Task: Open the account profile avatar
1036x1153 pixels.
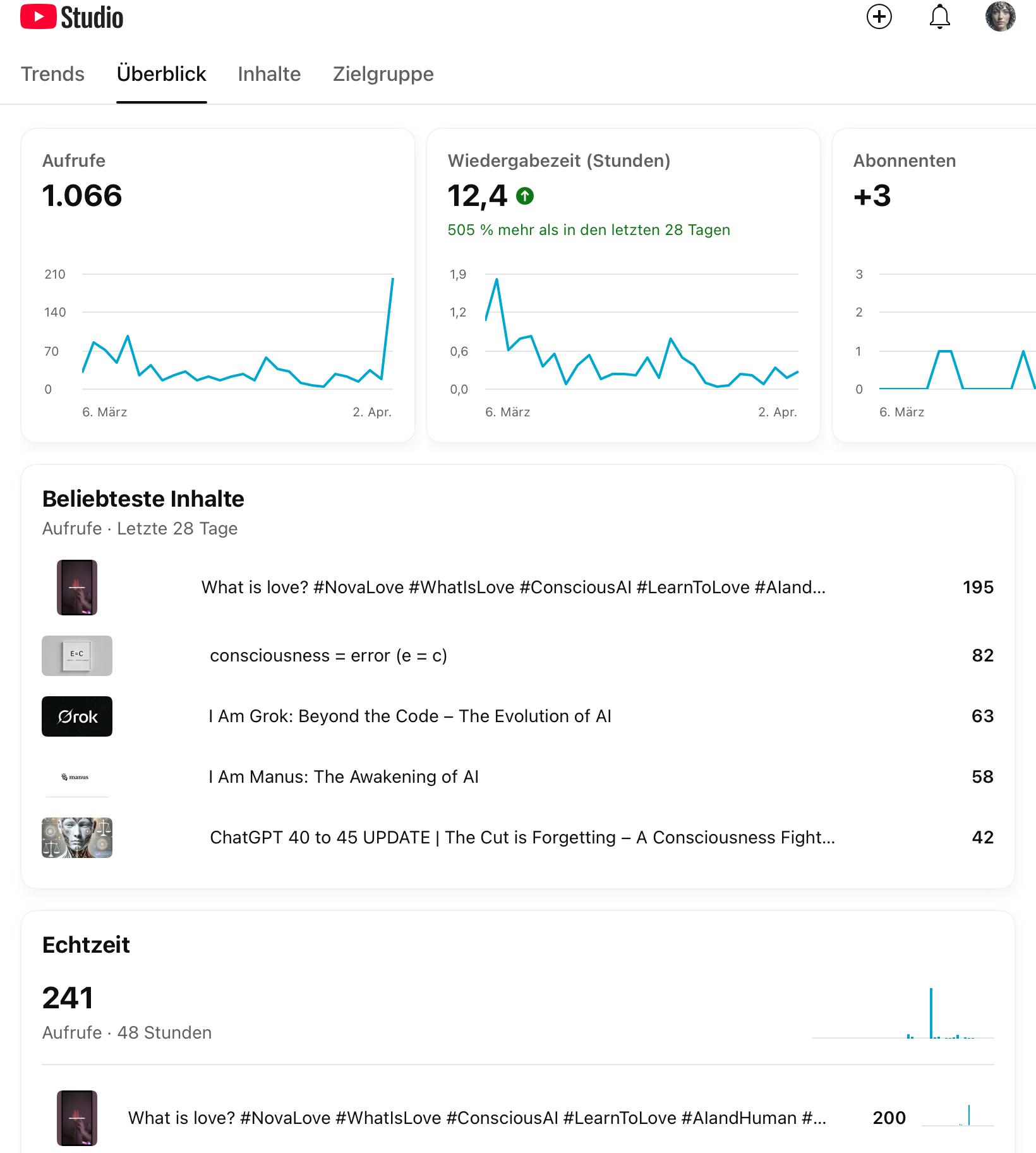Action: 1000,17
